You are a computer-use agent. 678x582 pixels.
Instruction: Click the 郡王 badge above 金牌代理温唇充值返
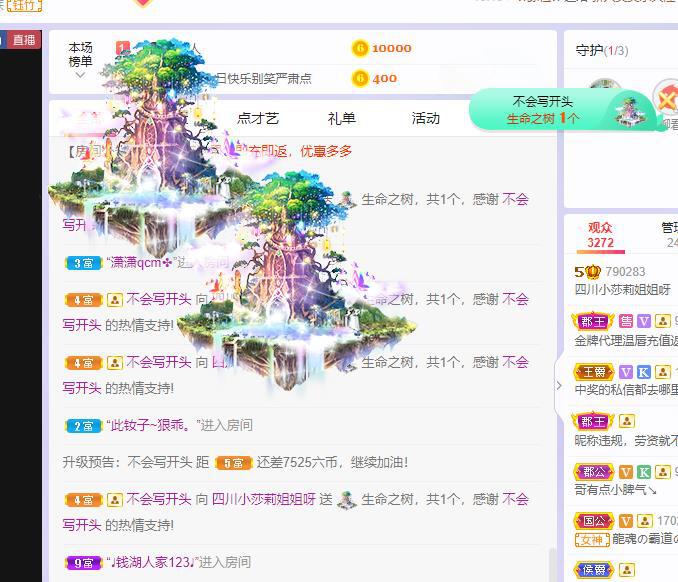[x=593, y=321]
